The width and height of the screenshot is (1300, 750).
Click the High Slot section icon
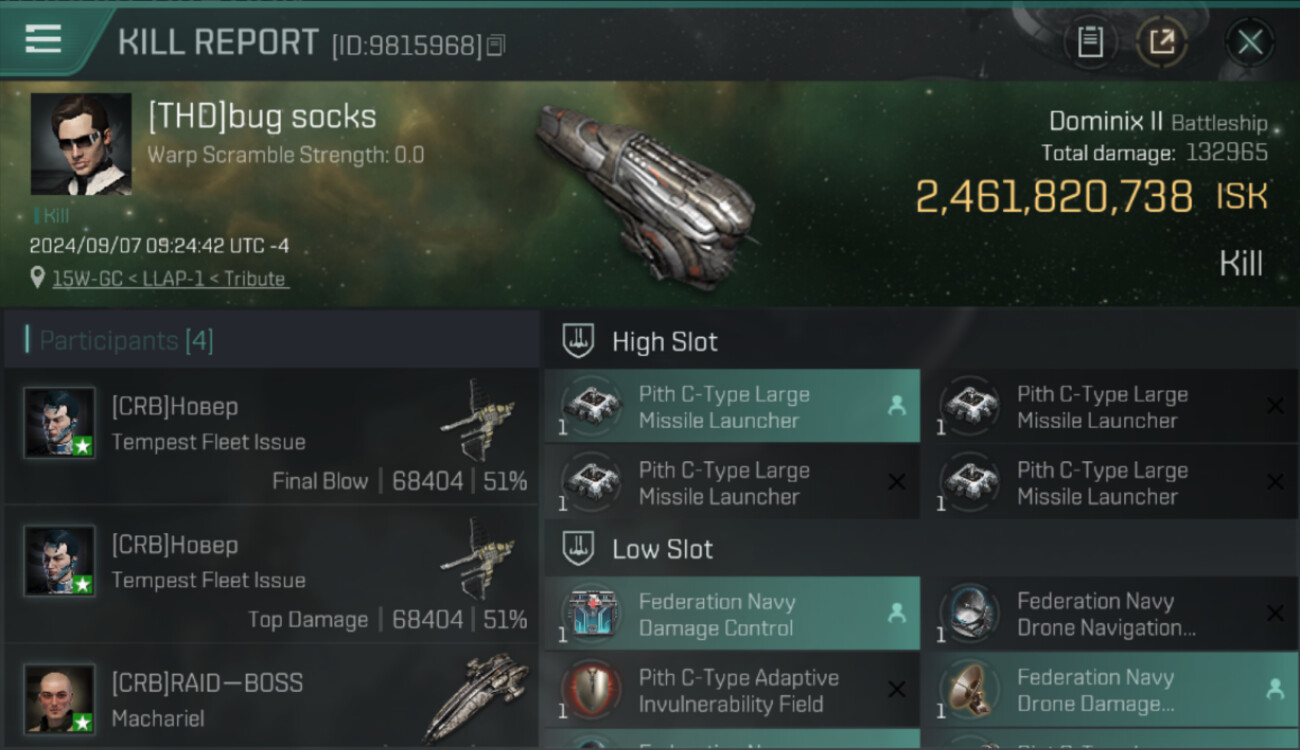tap(578, 341)
